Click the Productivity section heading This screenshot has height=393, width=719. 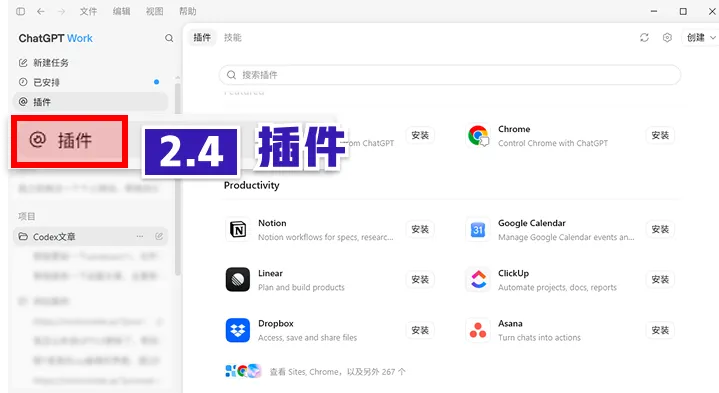(x=251, y=185)
